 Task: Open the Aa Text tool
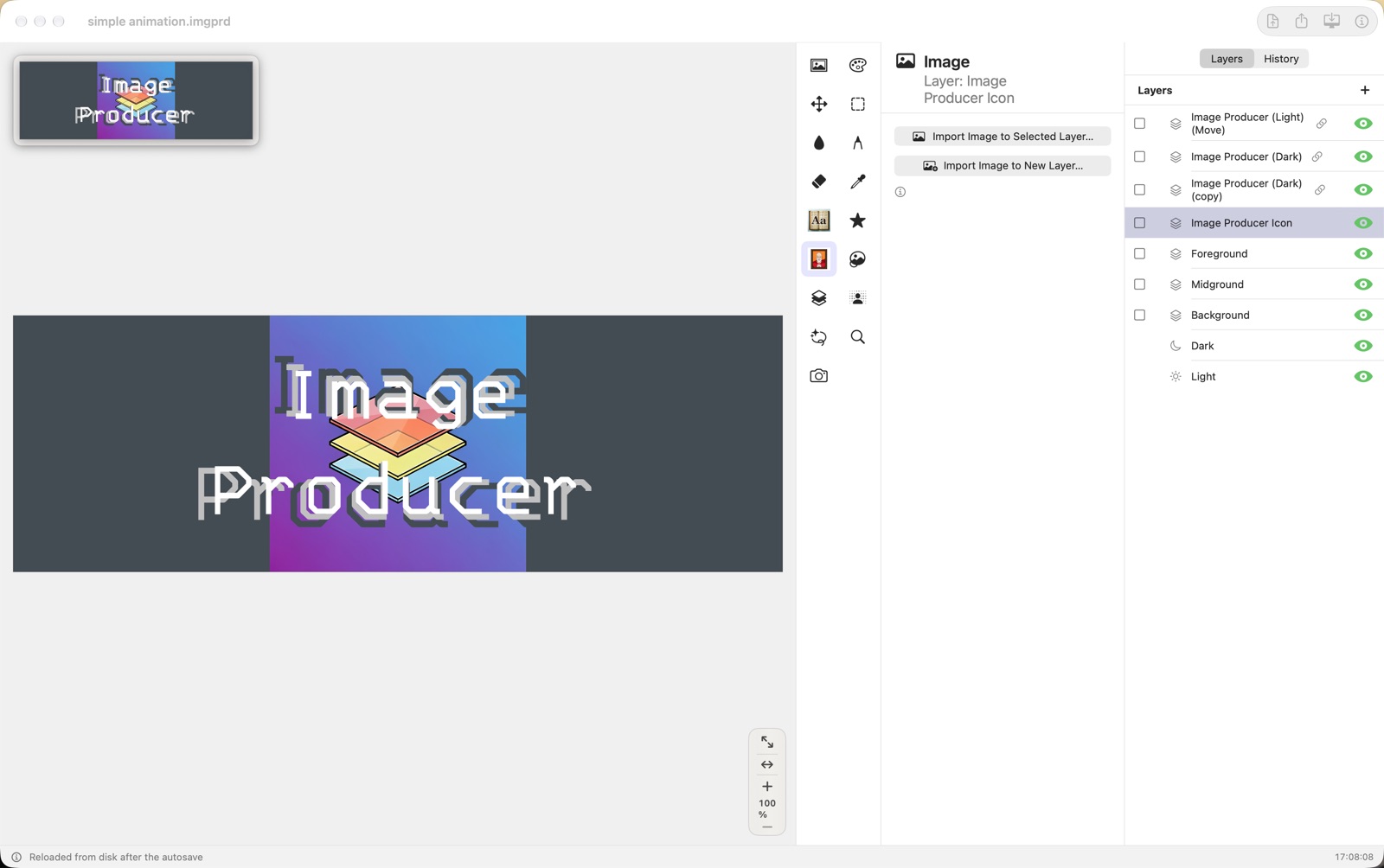(x=818, y=220)
